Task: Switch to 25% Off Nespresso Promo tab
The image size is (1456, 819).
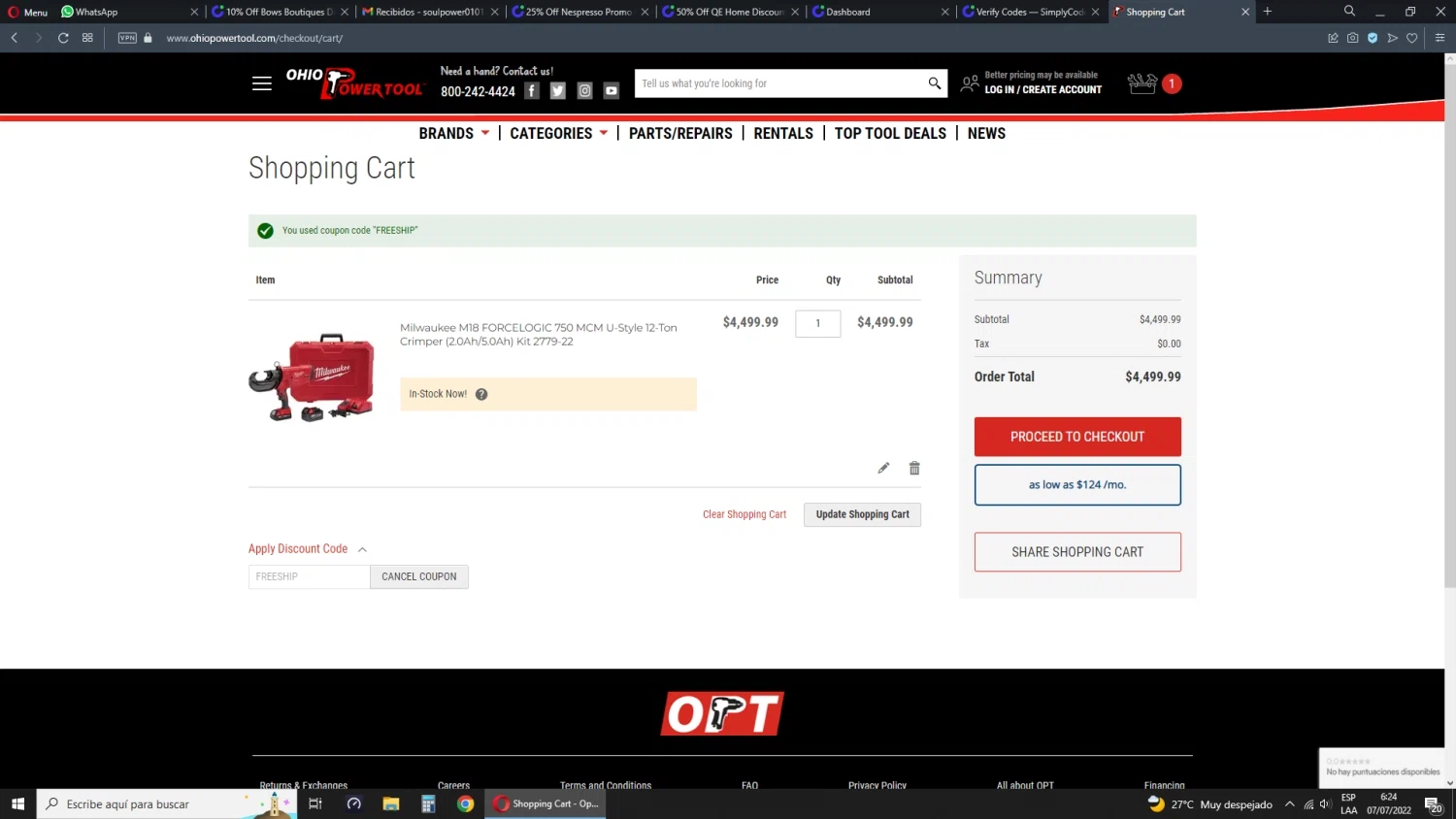Action: (579, 12)
